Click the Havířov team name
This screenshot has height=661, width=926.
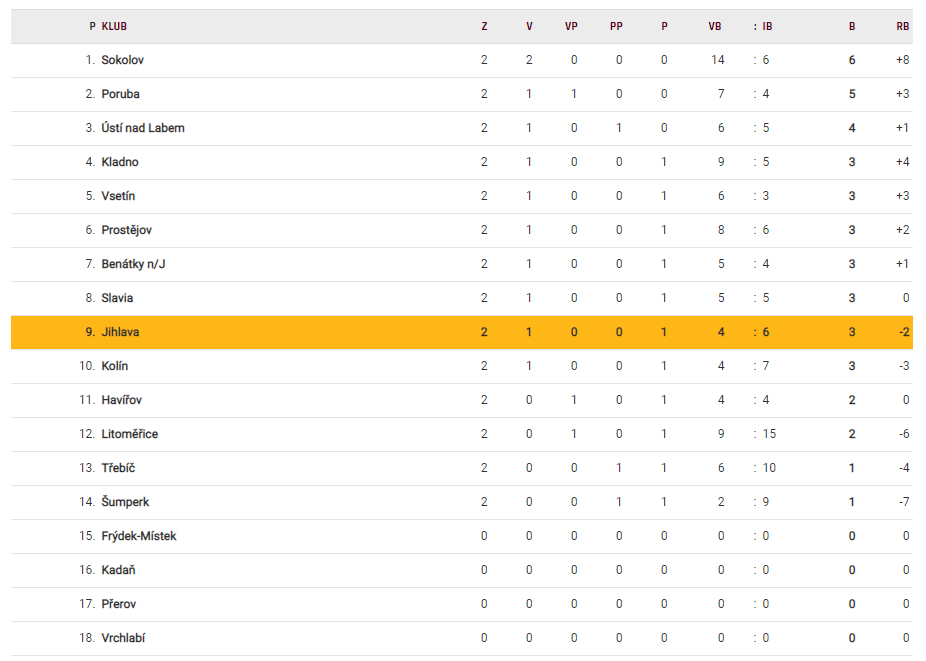(122, 400)
